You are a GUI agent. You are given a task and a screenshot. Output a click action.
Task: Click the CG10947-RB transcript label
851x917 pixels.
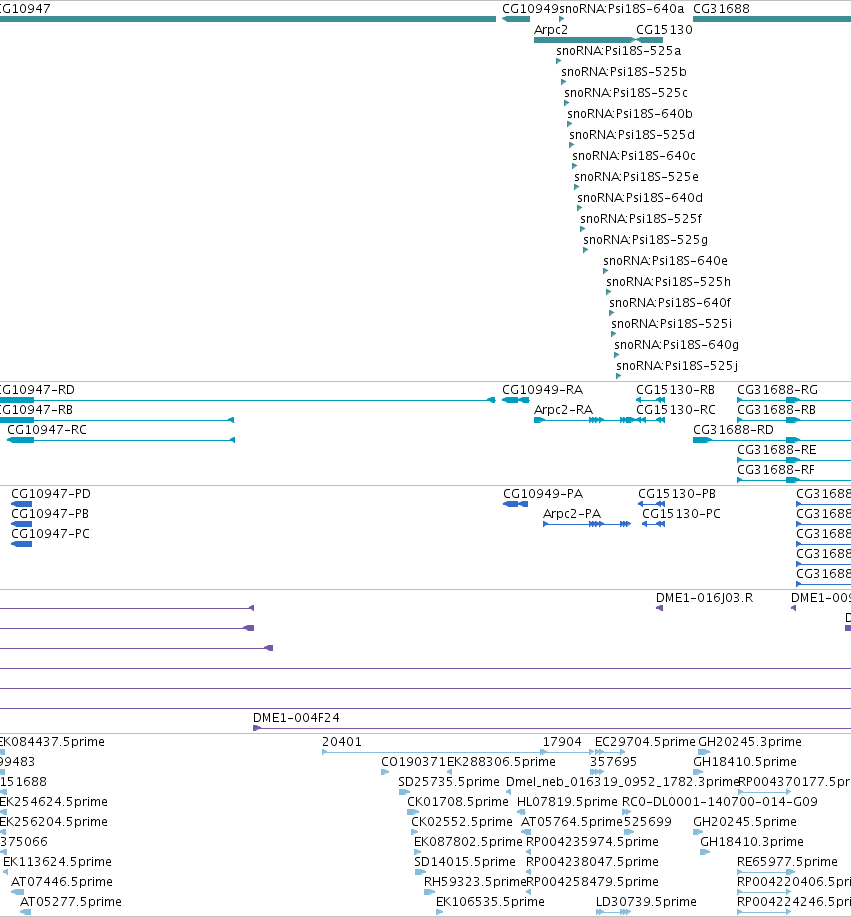pos(36,410)
